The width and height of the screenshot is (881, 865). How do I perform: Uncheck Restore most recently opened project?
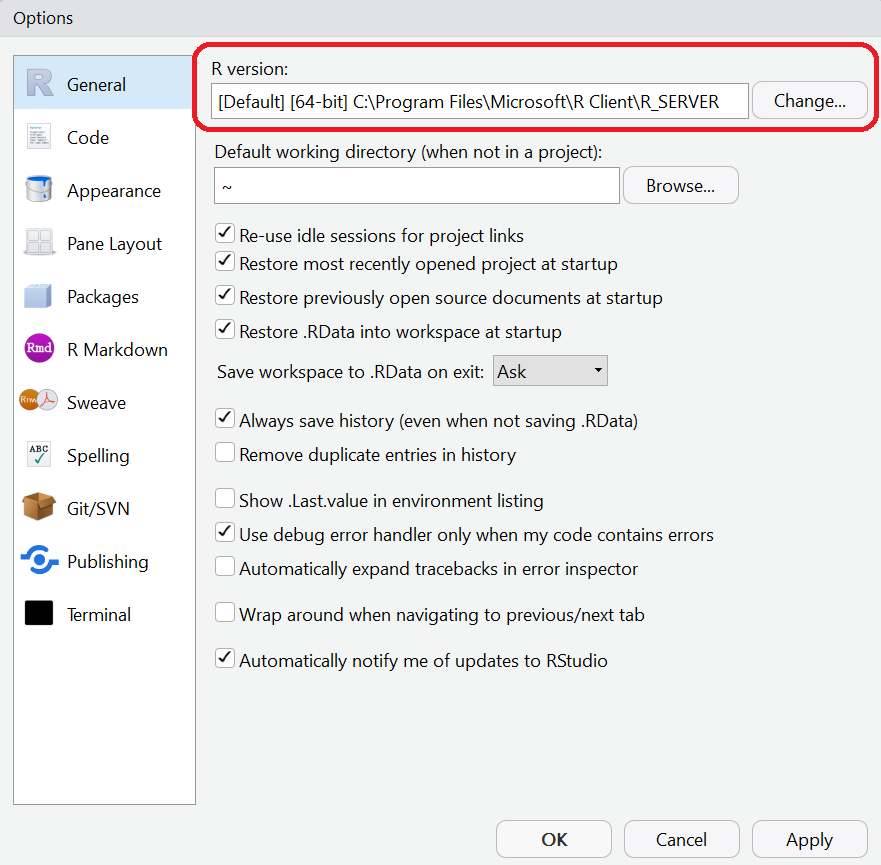tap(225, 261)
